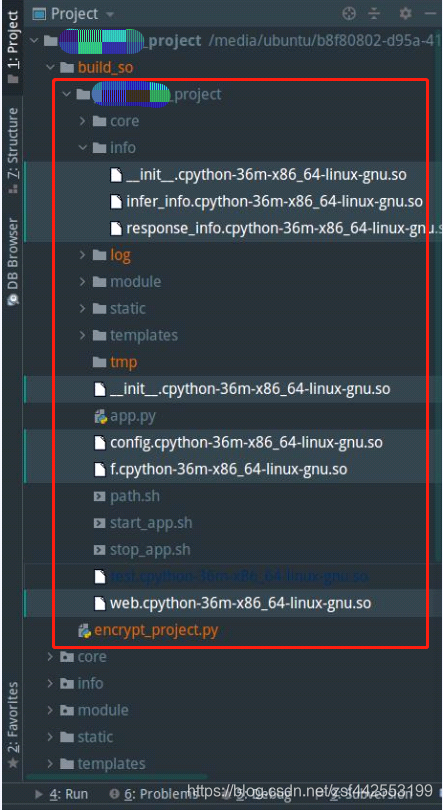This screenshot has width=443, height=810.
Task: Expand the log folder chevron
Action: pos(83,255)
